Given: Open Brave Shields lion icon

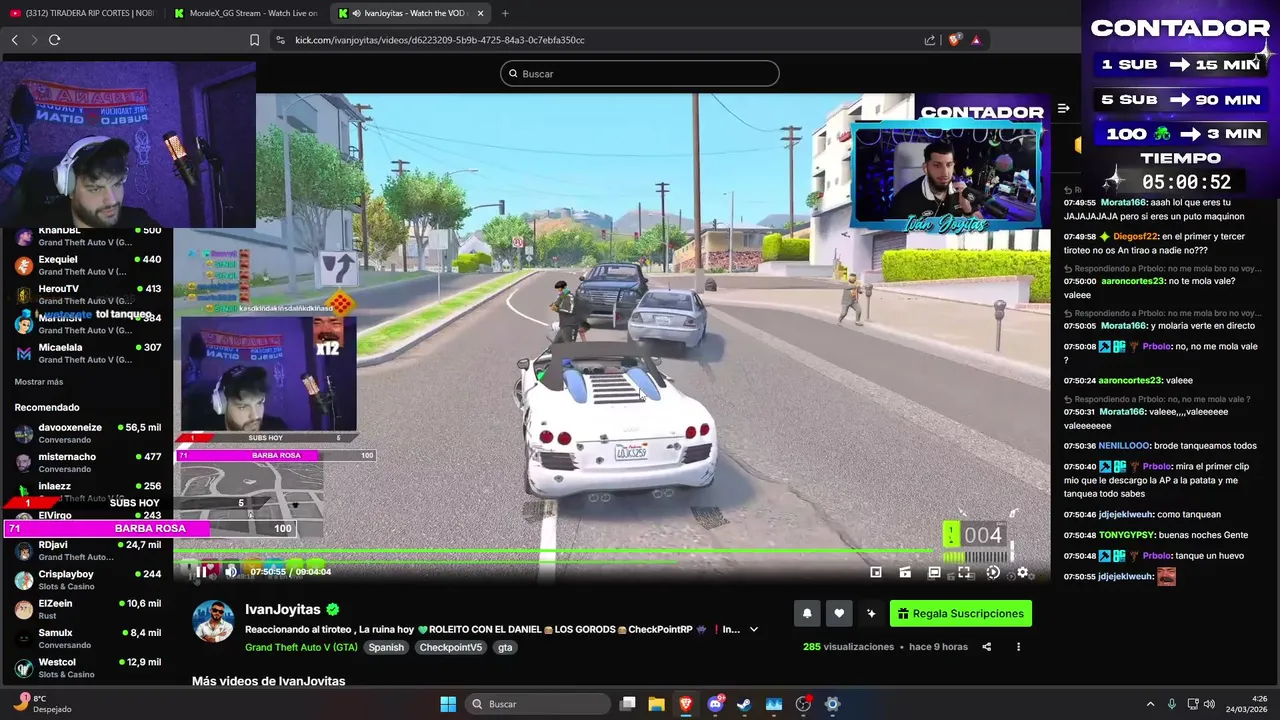Looking at the screenshot, I should click(954, 40).
